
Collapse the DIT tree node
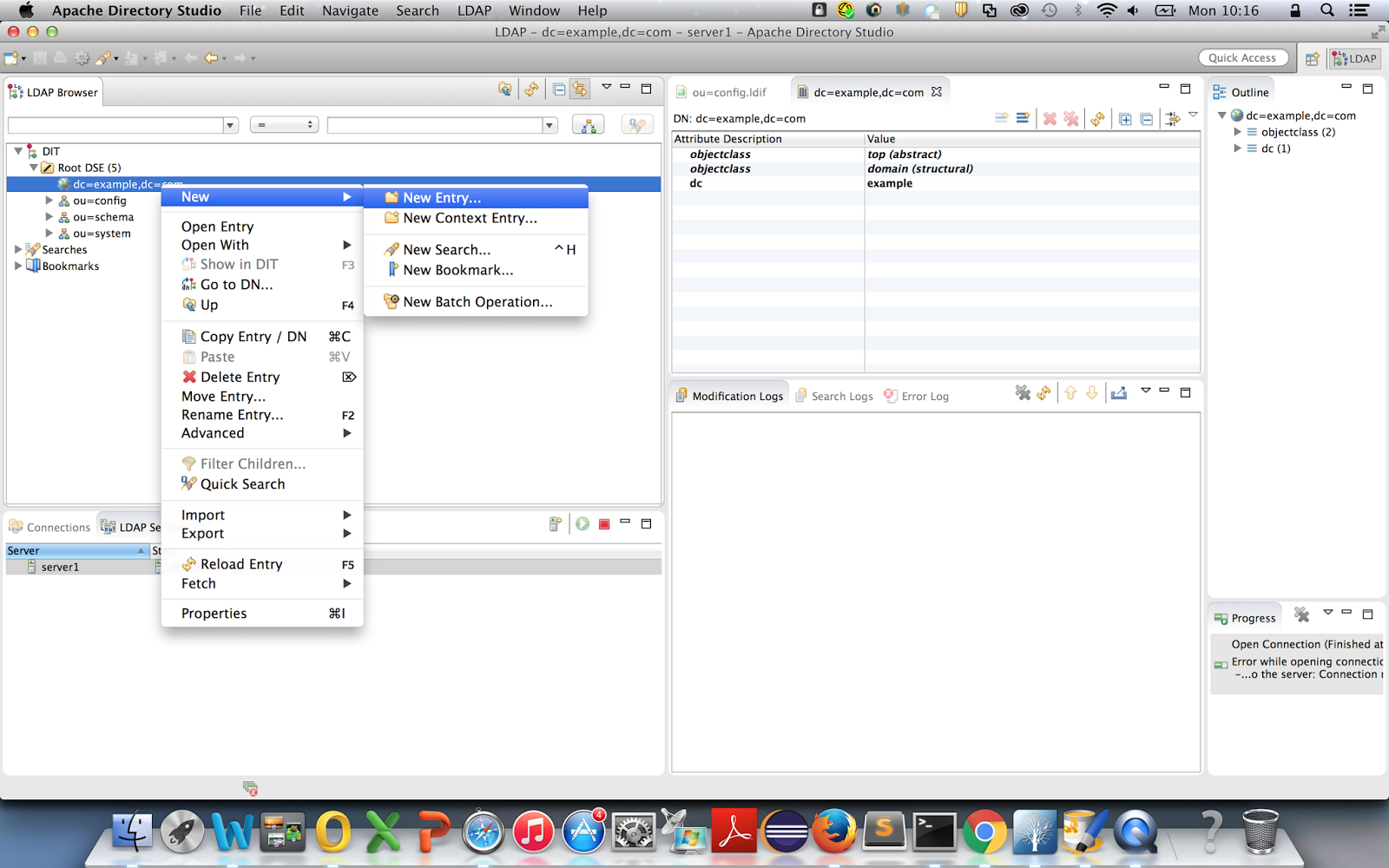click(x=18, y=151)
